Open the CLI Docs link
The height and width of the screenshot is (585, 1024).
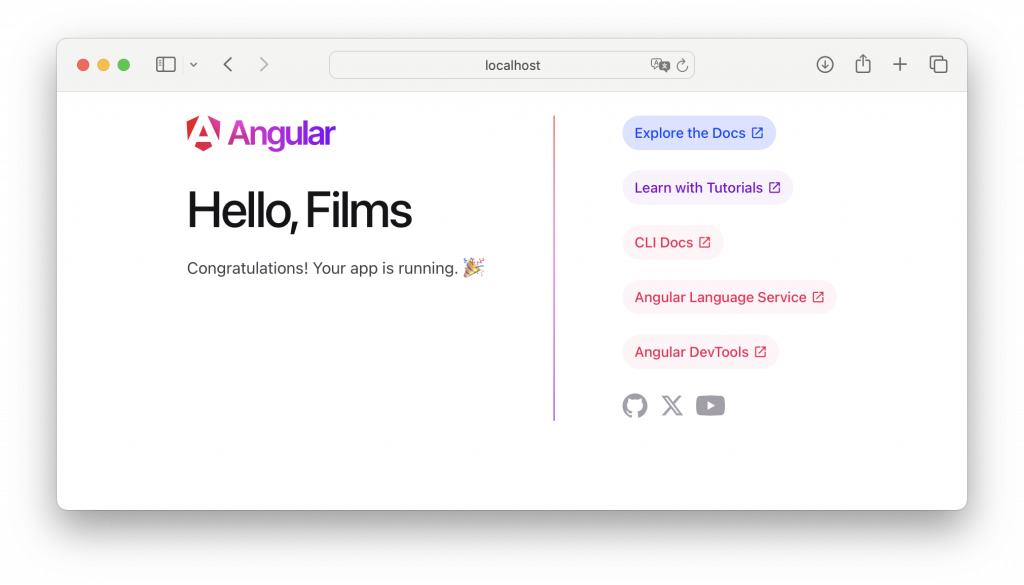click(672, 242)
